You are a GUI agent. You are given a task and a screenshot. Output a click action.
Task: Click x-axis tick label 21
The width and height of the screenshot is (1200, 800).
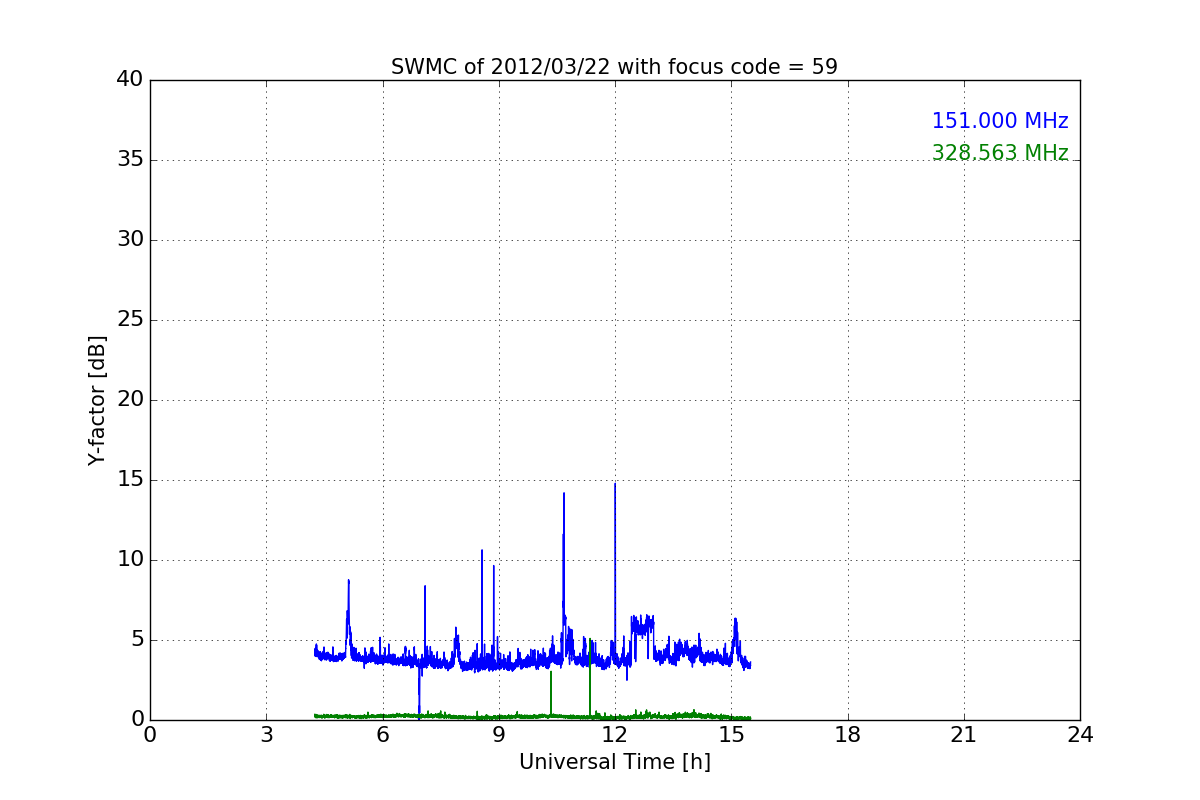coord(963,734)
